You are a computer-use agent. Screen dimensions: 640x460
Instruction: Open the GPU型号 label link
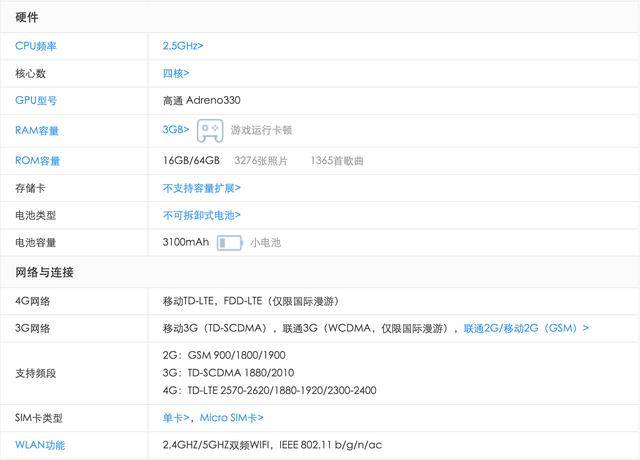coord(36,101)
